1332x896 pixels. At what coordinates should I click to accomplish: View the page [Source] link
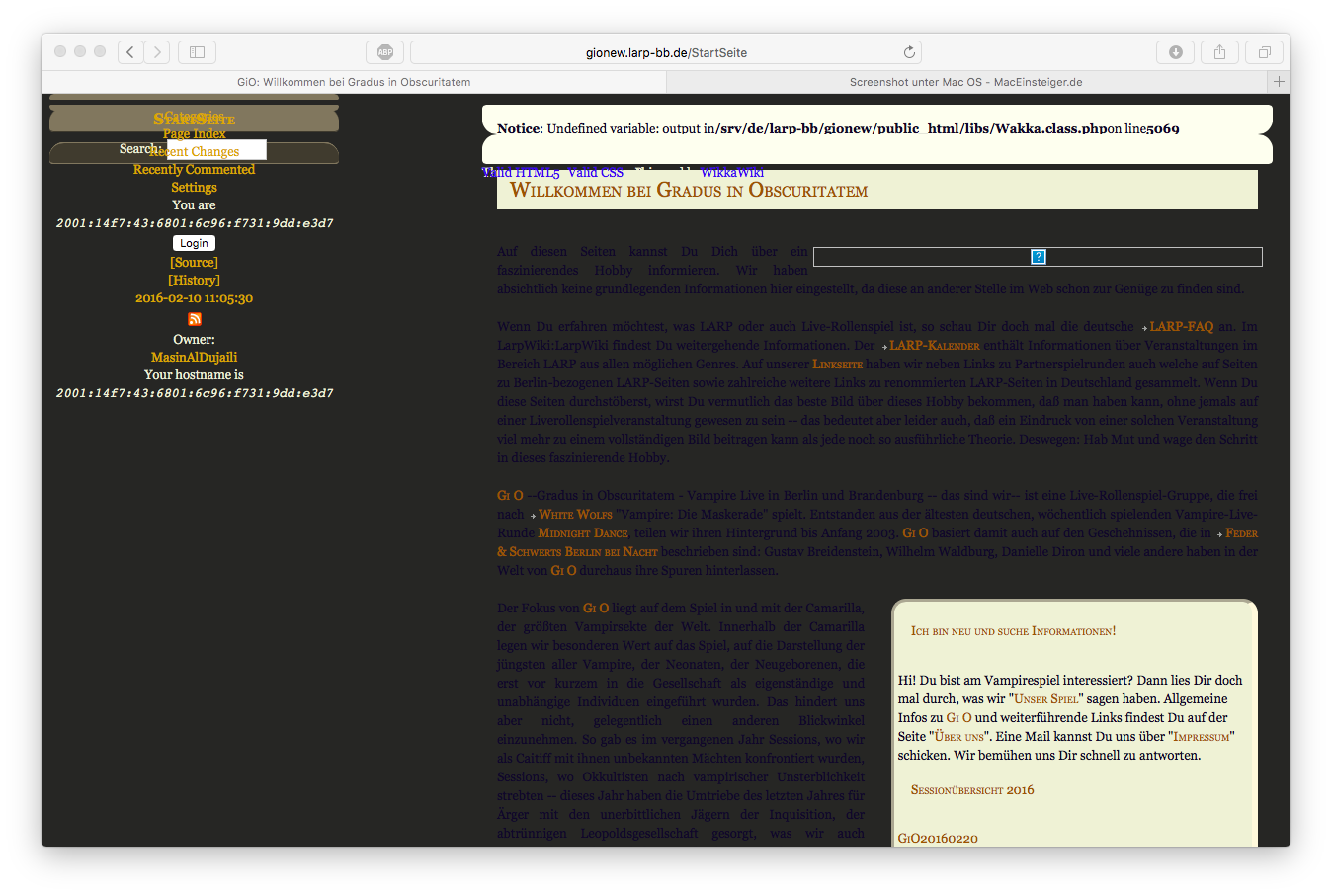coord(194,263)
